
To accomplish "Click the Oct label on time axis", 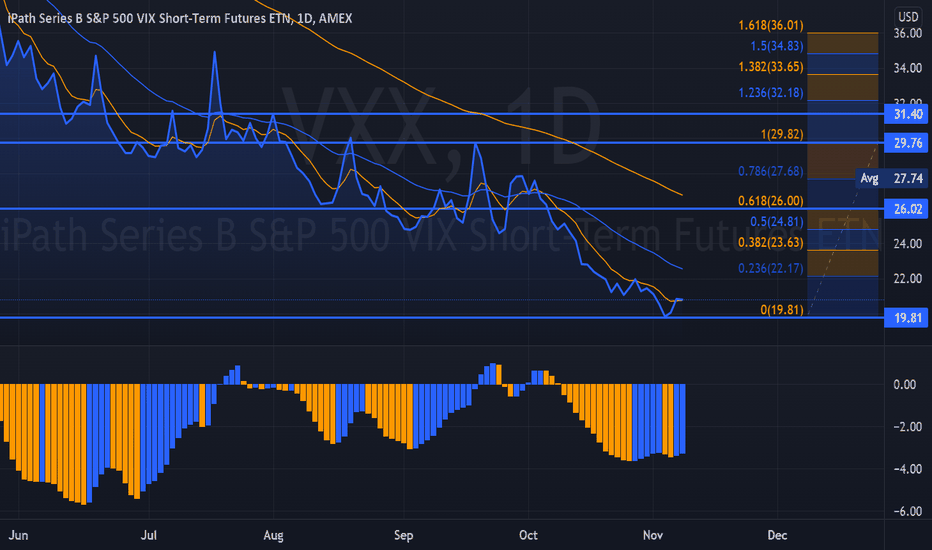I will coord(528,535).
